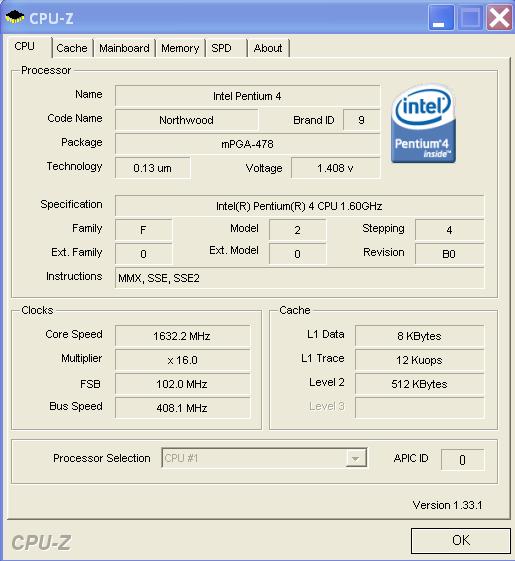This screenshot has height=561, width=515.
Task: Click the Revision value B0
Action: tap(449, 254)
